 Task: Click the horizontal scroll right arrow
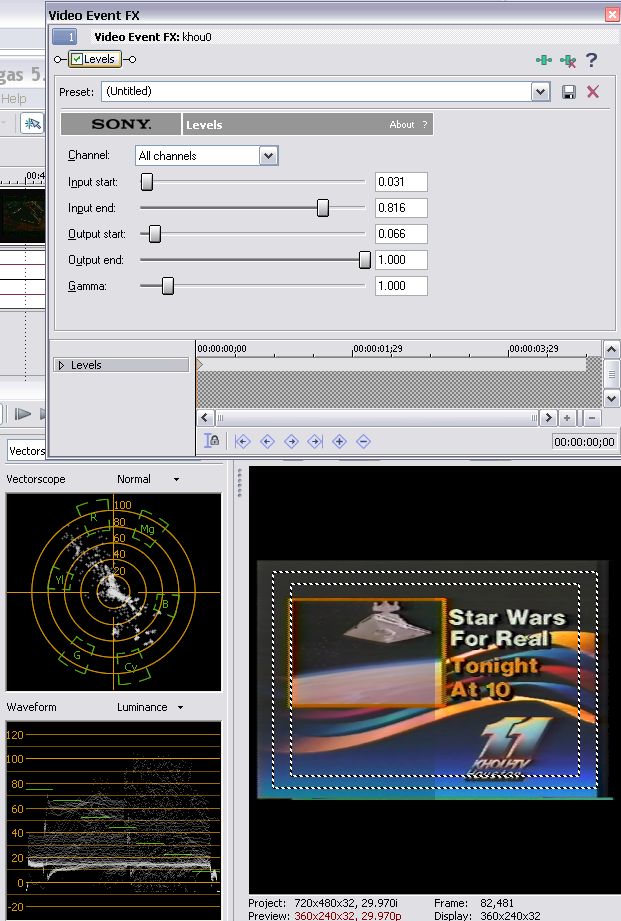click(x=549, y=418)
